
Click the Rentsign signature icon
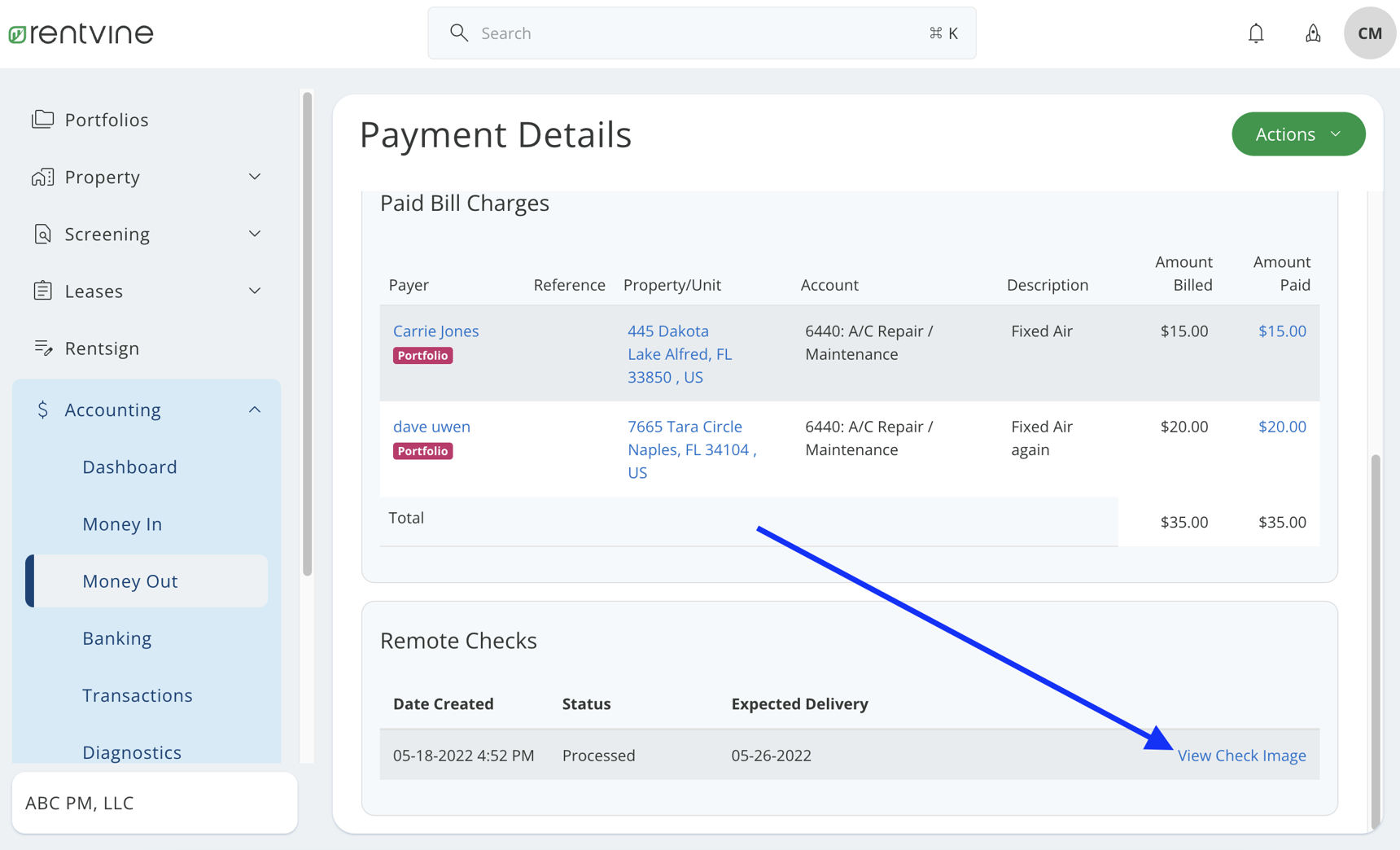(x=42, y=348)
